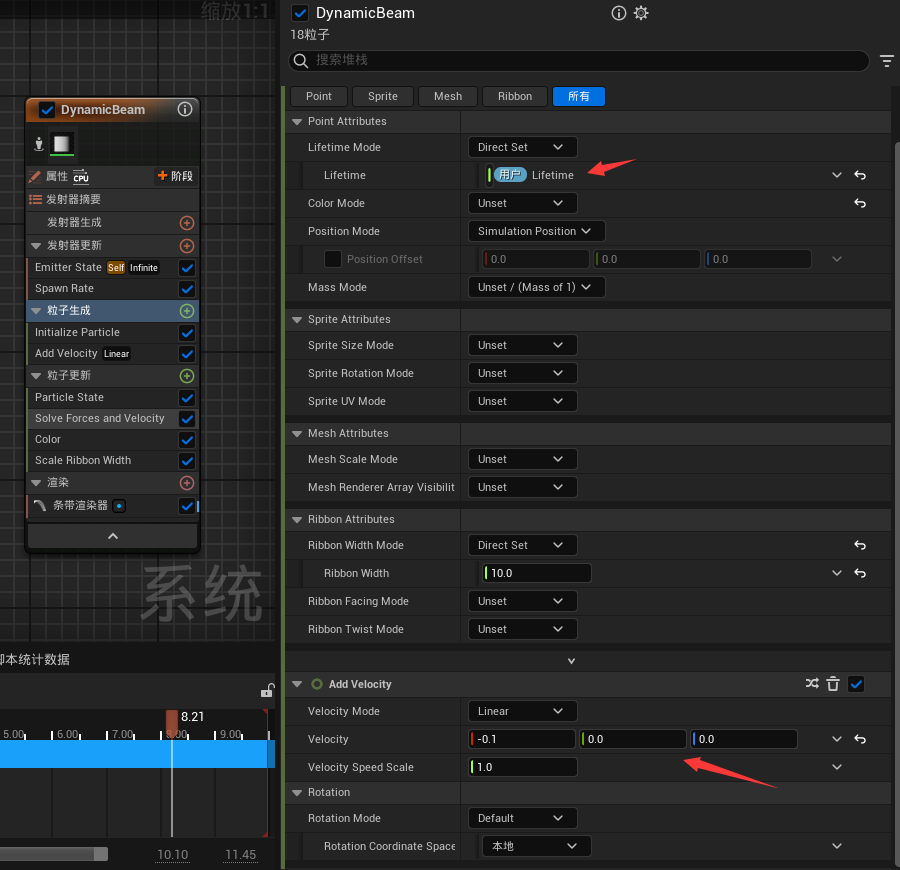900x870 pixels.
Task: Open the Lifetime Mode dropdown
Action: point(522,147)
